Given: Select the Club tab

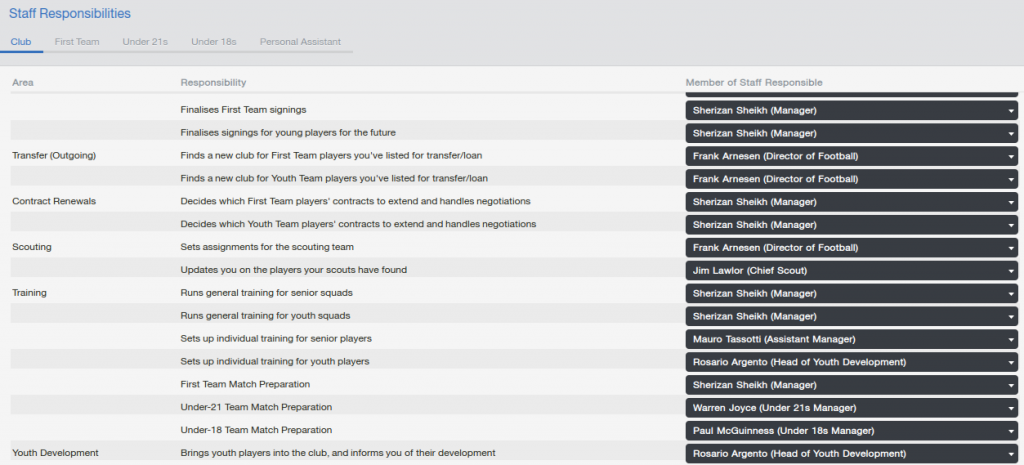Looking at the screenshot, I should 21,42.
